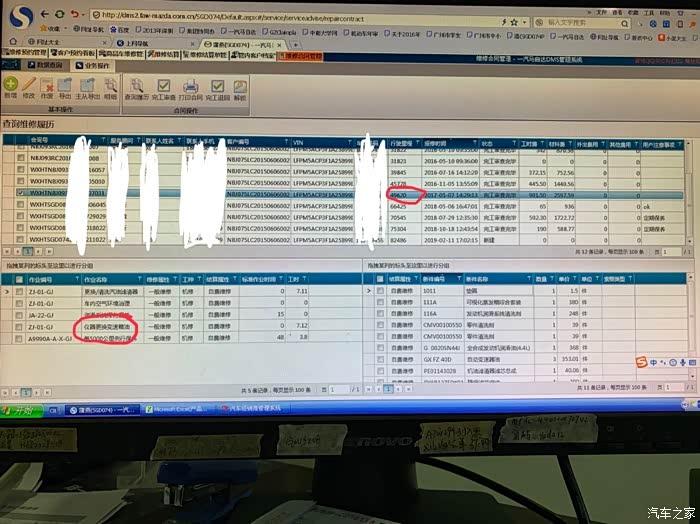Go to next page in repair history pager
The image size is (700, 524).
coord(39,251)
